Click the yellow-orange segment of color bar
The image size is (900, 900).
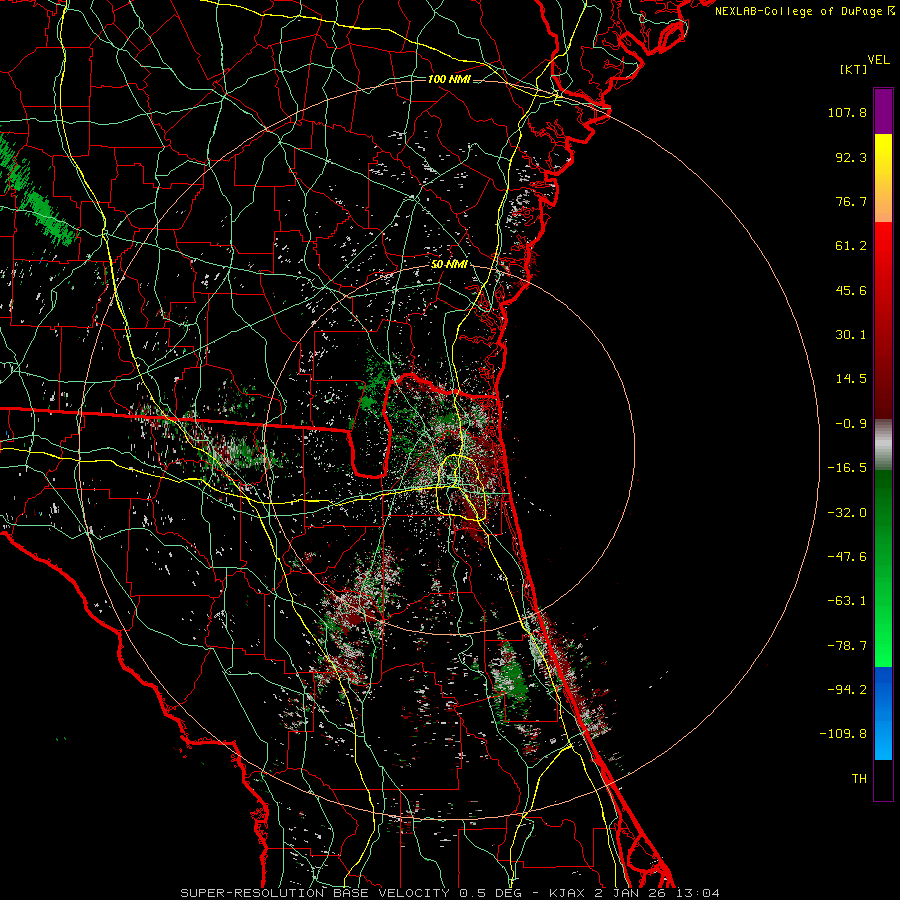[883, 178]
